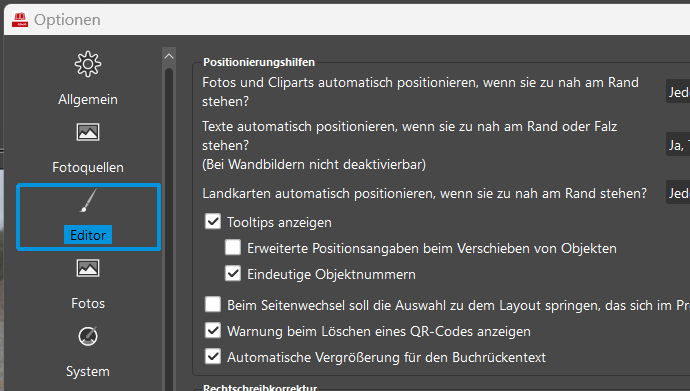This screenshot has width=690, height=391.
Task: Open the Fotos picture icon
Action: tap(88, 268)
